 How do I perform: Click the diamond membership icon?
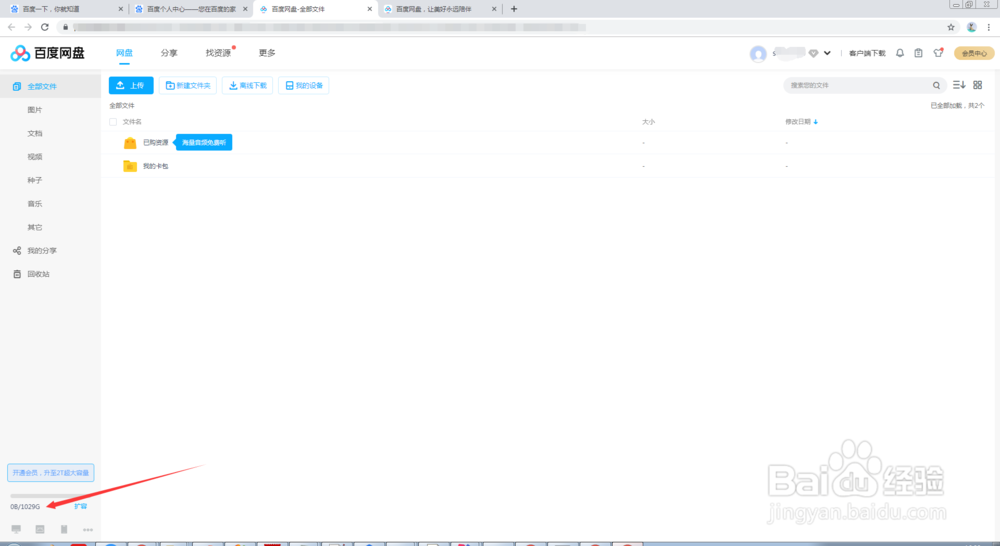(x=813, y=54)
